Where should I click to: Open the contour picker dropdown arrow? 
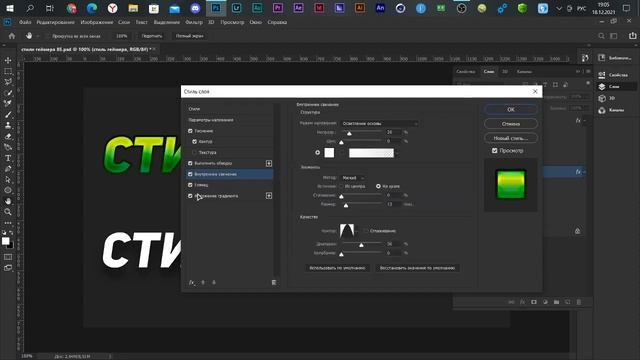pyautogui.click(x=357, y=231)
